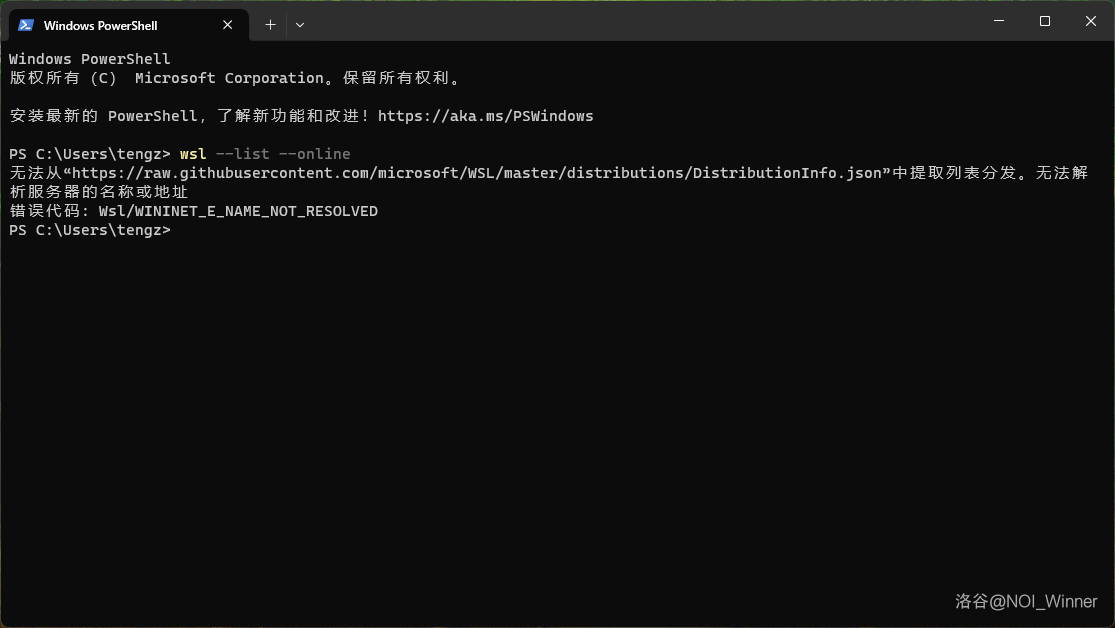Click the "--list" argument in the command
Image resolution: width=1115 pixels, height=628 pixels.
coord(242,154)
